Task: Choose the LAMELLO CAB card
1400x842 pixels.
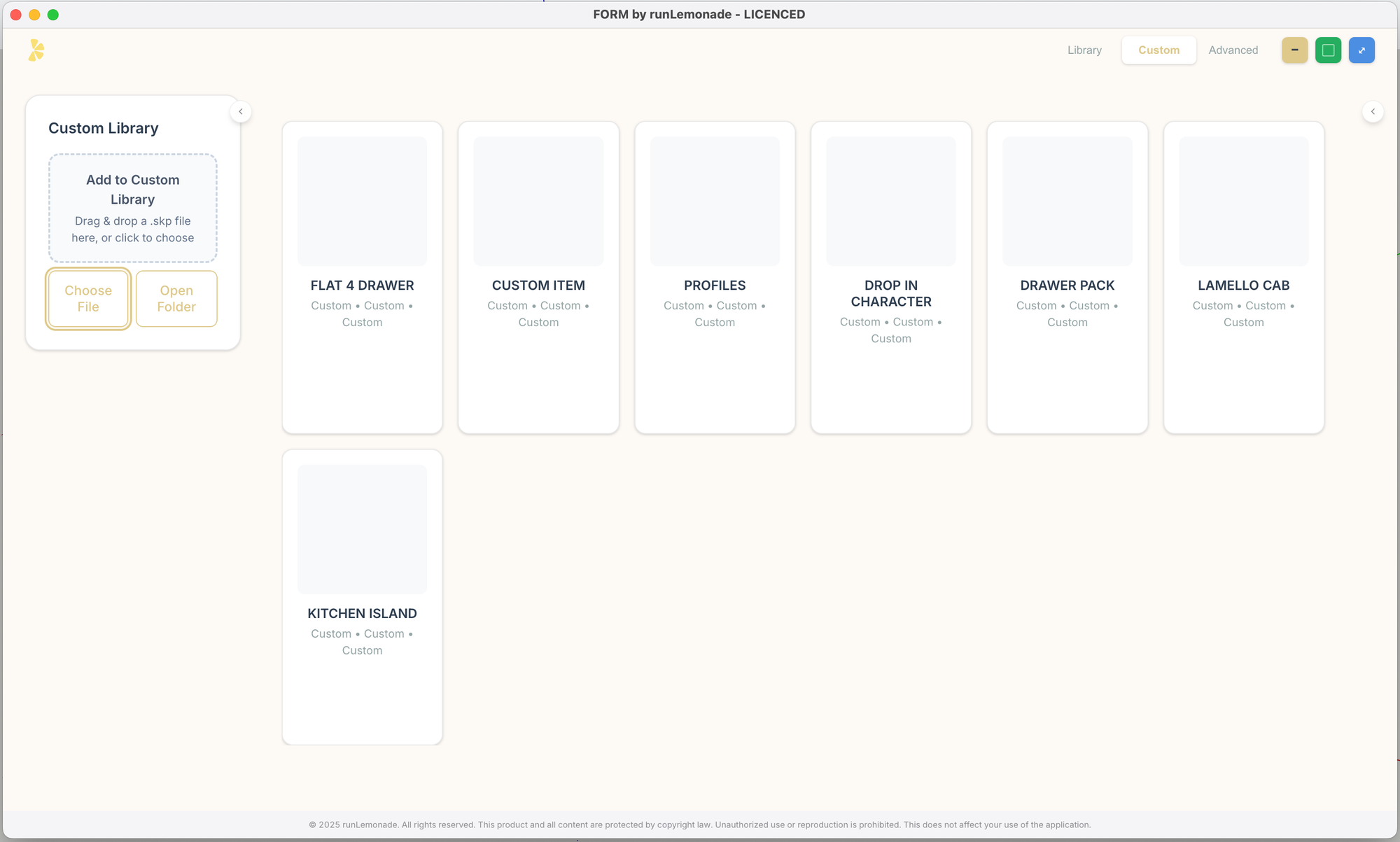Action: tap(1243, 277)
